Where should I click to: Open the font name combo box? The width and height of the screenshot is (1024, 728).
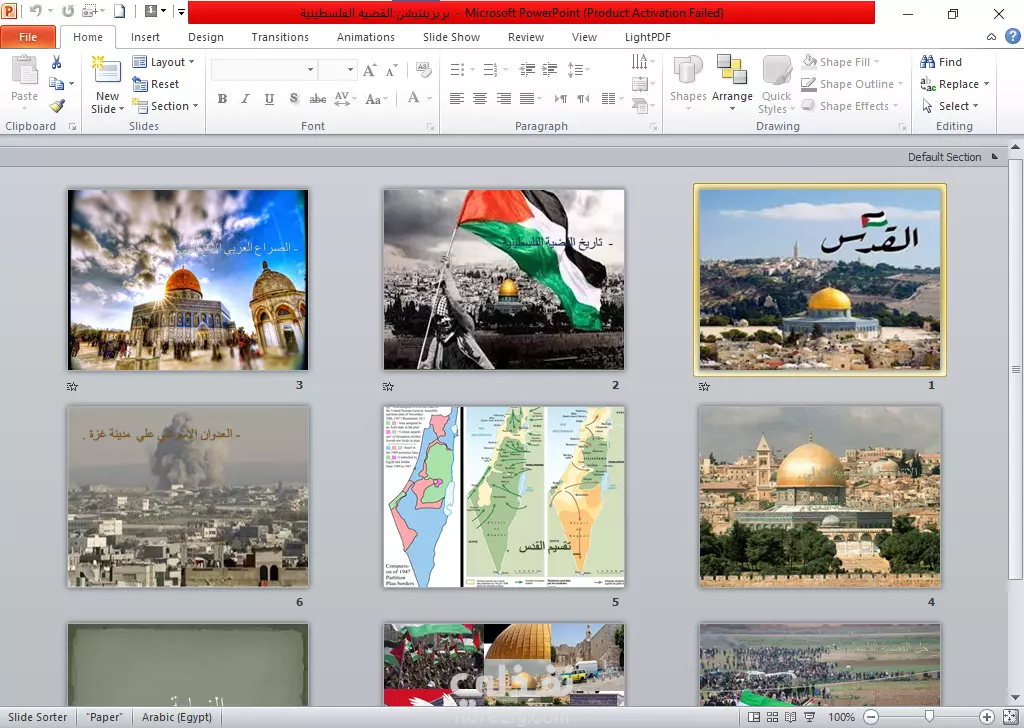coord(264,69)
